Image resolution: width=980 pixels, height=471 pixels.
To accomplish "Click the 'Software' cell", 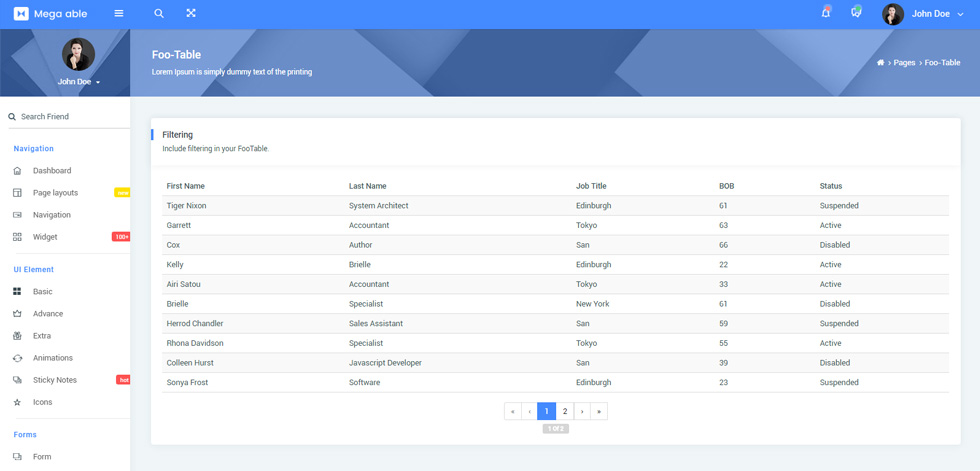I will [x=364, y=382].
